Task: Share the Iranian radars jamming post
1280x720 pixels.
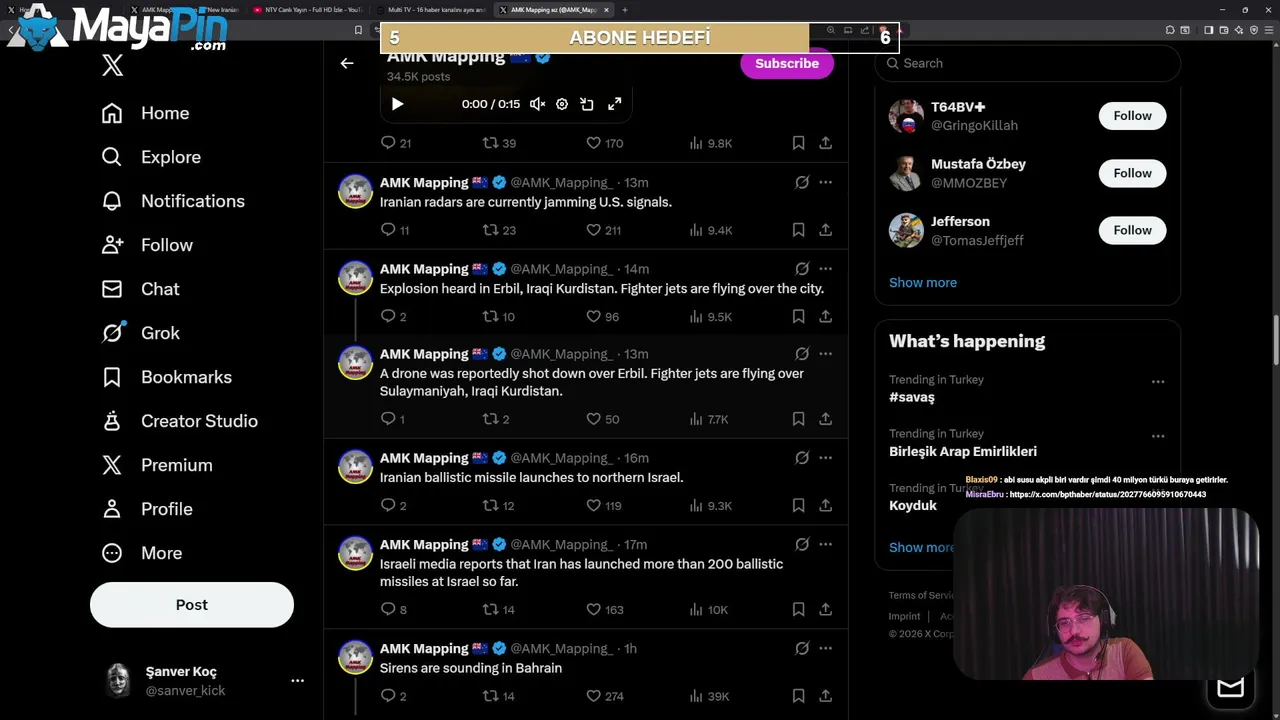Action: (825, 230)
